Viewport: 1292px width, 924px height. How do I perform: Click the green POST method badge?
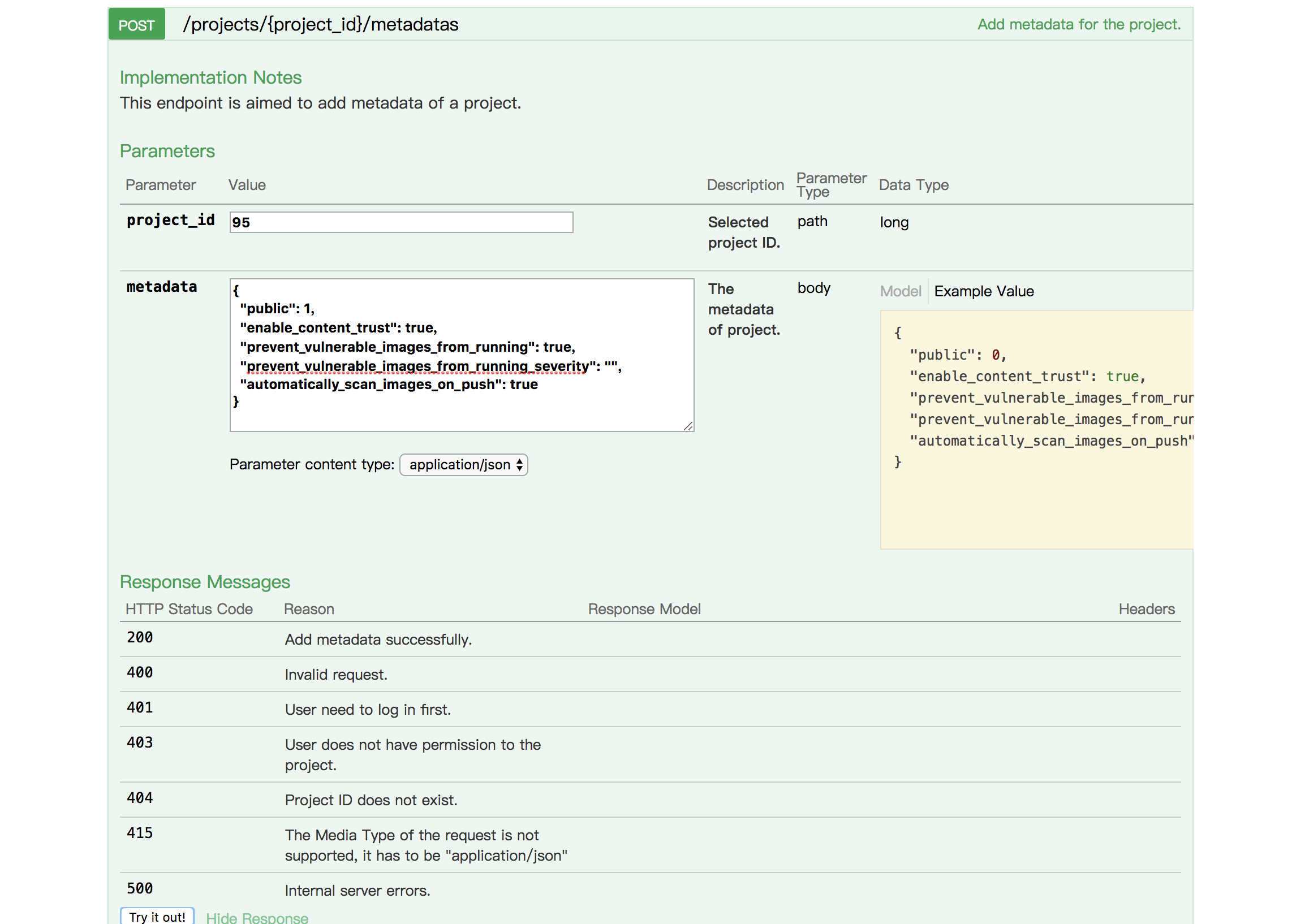(136, 24)
